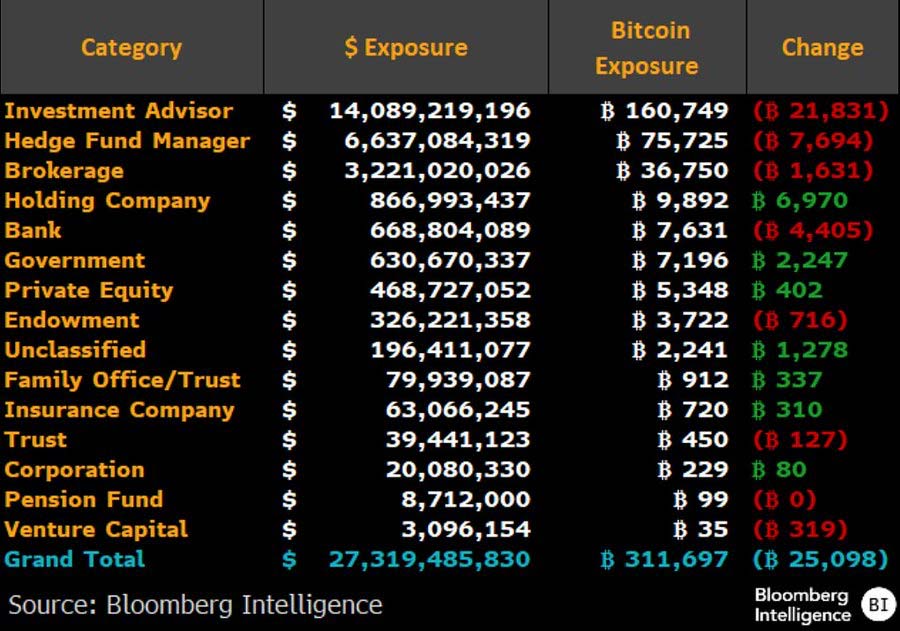Image resolution: width=900 pixels, height=631 pixels.
Task: Click the Family Office/Trust category label
Action: [x=122, y=380]
